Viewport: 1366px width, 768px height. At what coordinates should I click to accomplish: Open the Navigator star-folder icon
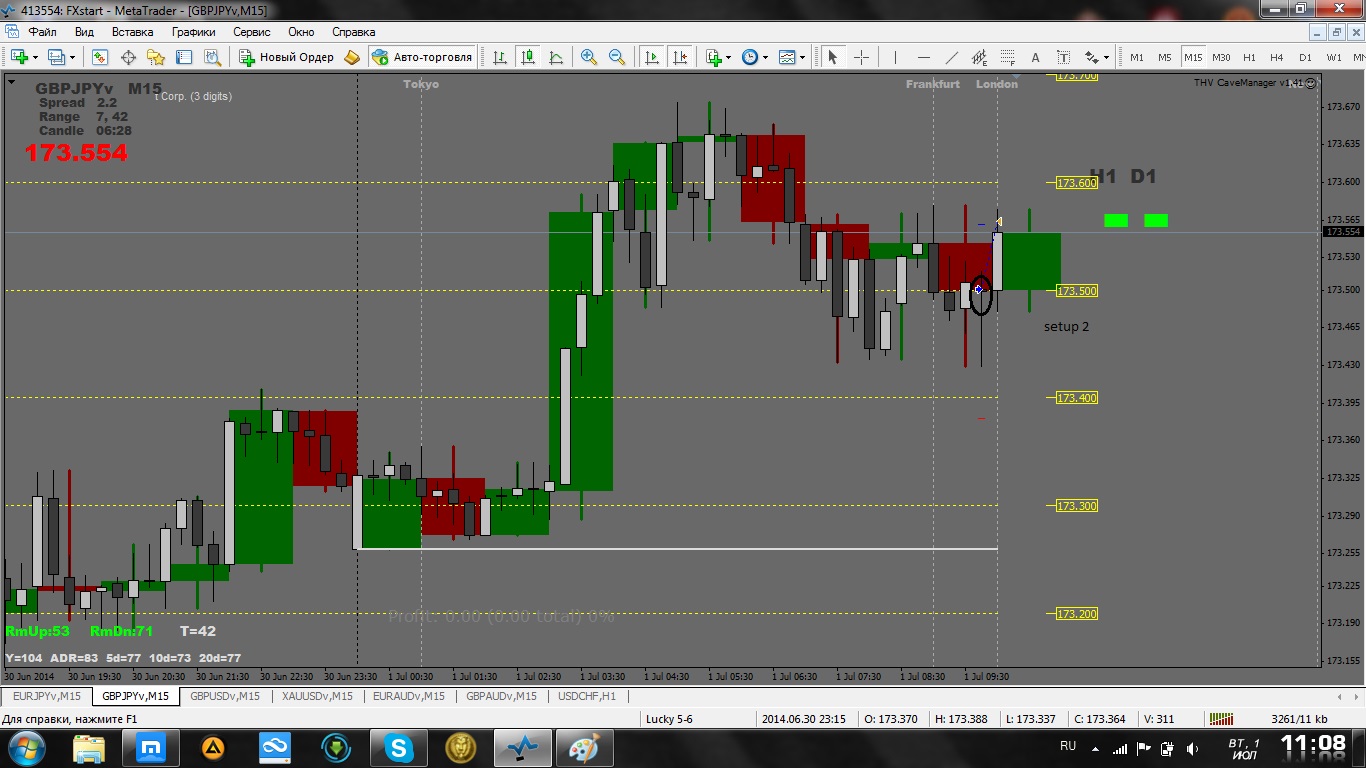click(x=156, y=57)
